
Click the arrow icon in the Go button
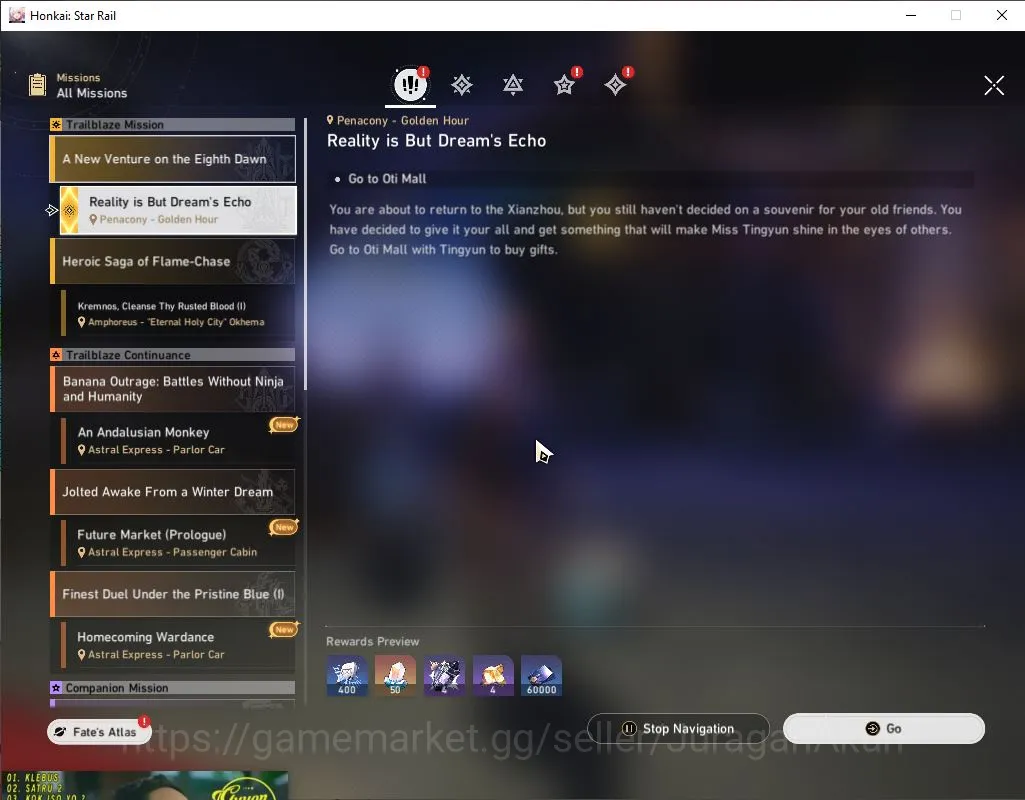872,729
